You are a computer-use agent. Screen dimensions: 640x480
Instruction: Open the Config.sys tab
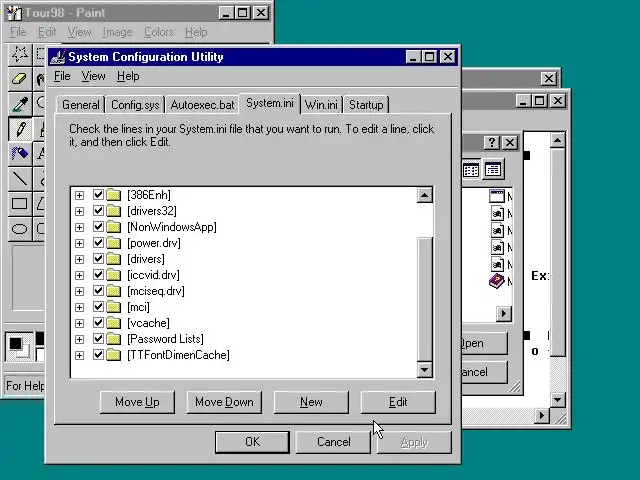(135, 105)
